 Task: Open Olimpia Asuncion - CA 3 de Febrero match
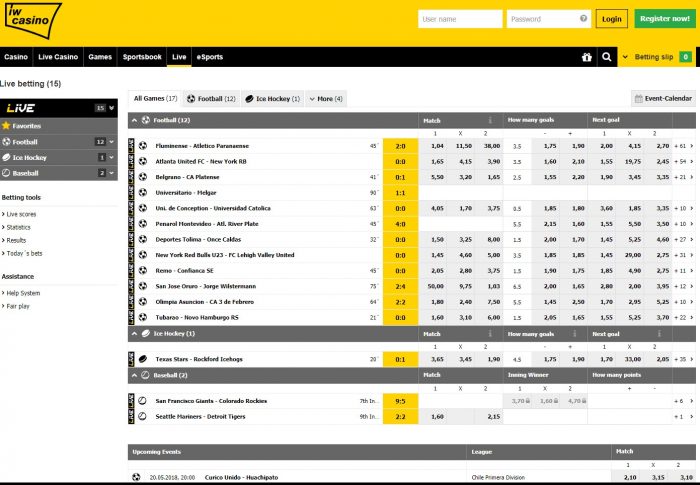(x=204, y=301)
